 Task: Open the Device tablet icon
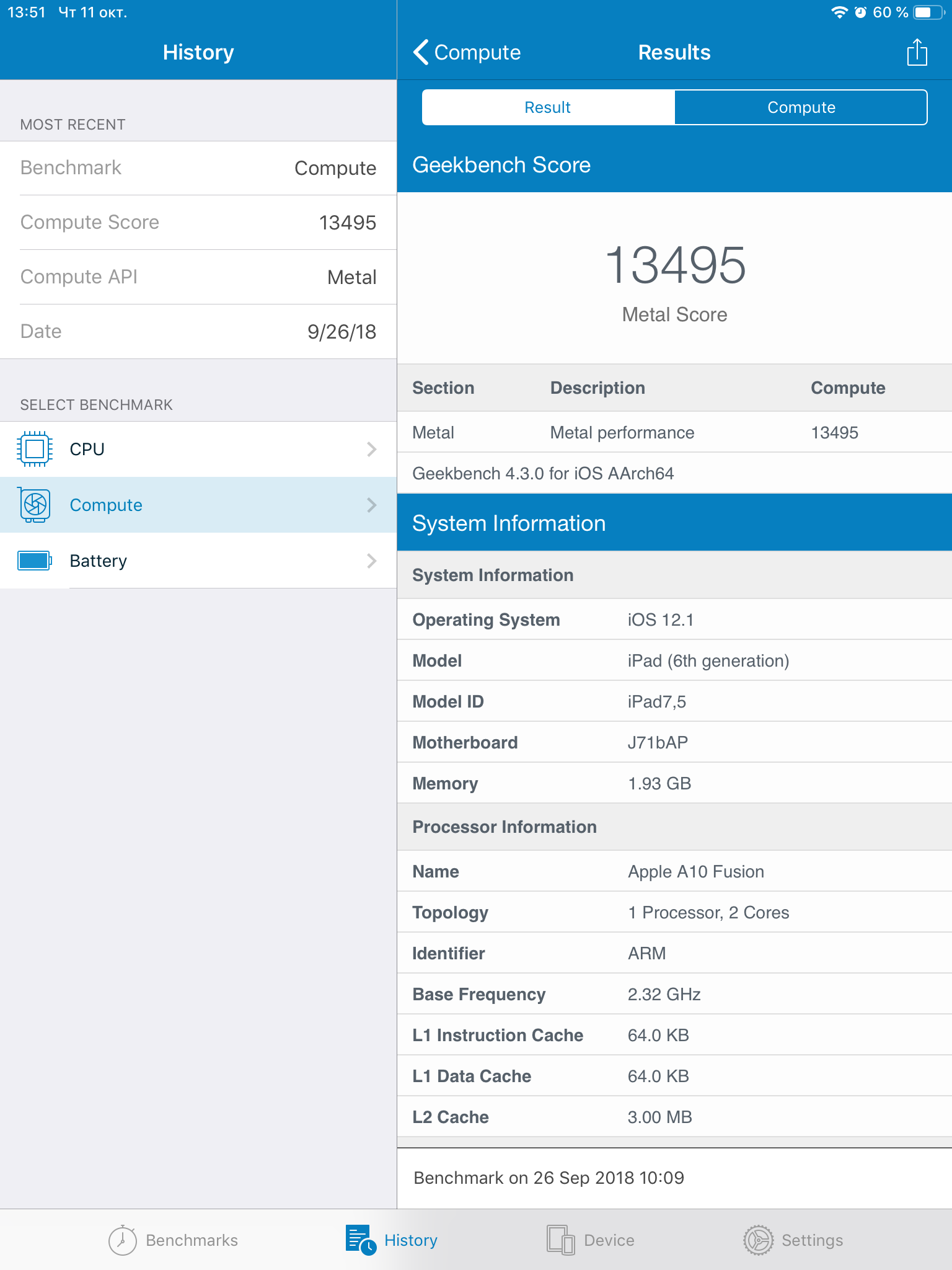point(561,1240)
